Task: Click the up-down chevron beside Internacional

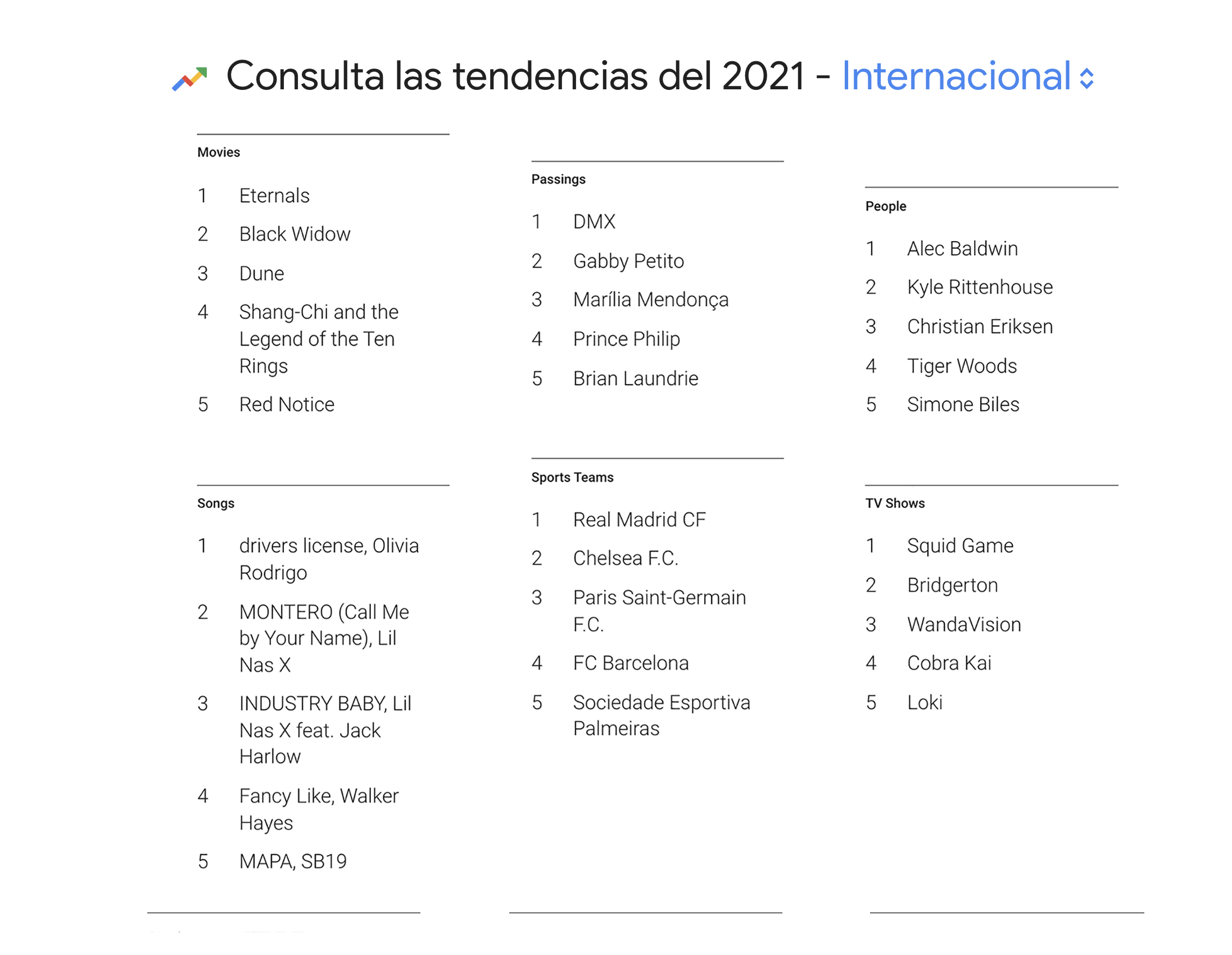Action: (1086, 78)
